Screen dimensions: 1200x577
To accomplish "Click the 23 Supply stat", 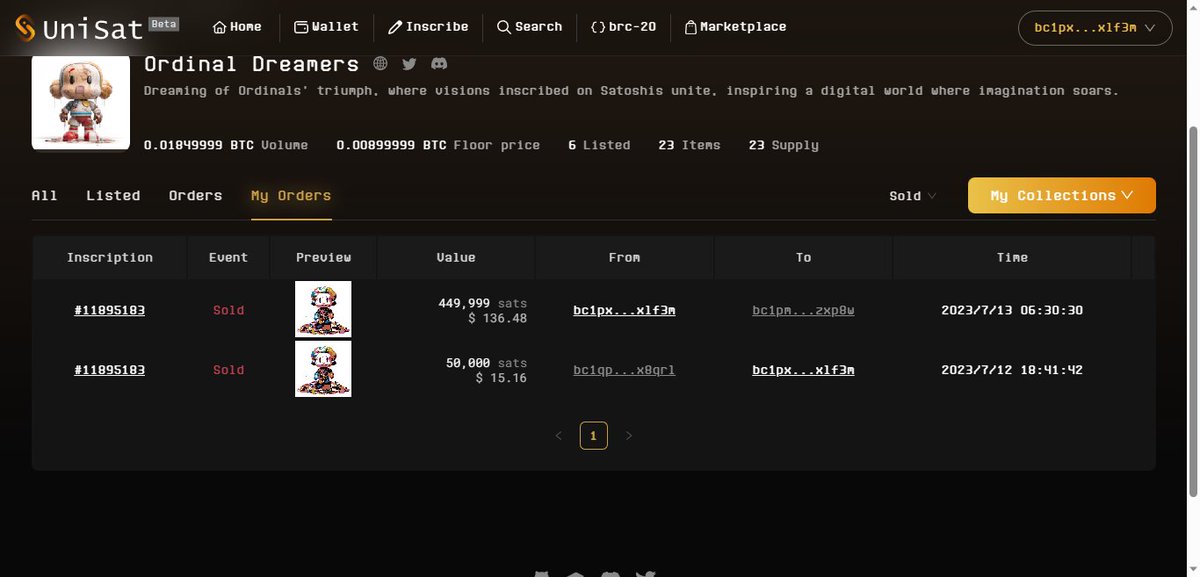I will (x=784, y=145).
